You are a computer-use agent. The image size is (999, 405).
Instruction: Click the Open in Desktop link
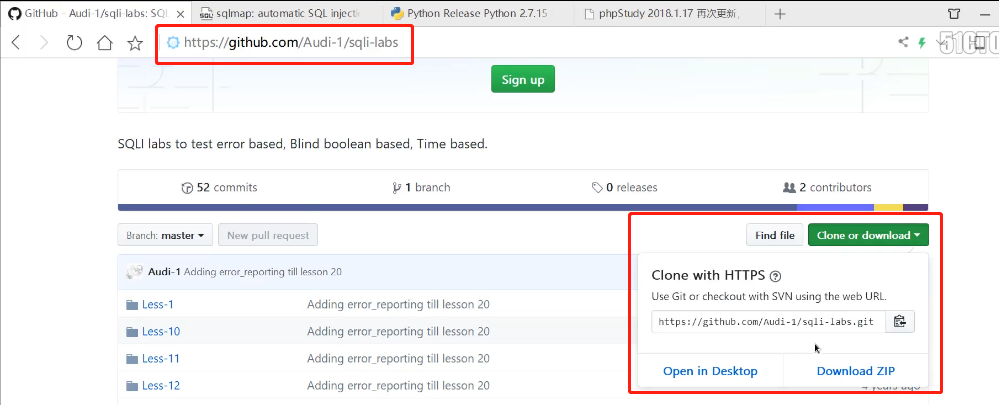click(x=710, y=371)
